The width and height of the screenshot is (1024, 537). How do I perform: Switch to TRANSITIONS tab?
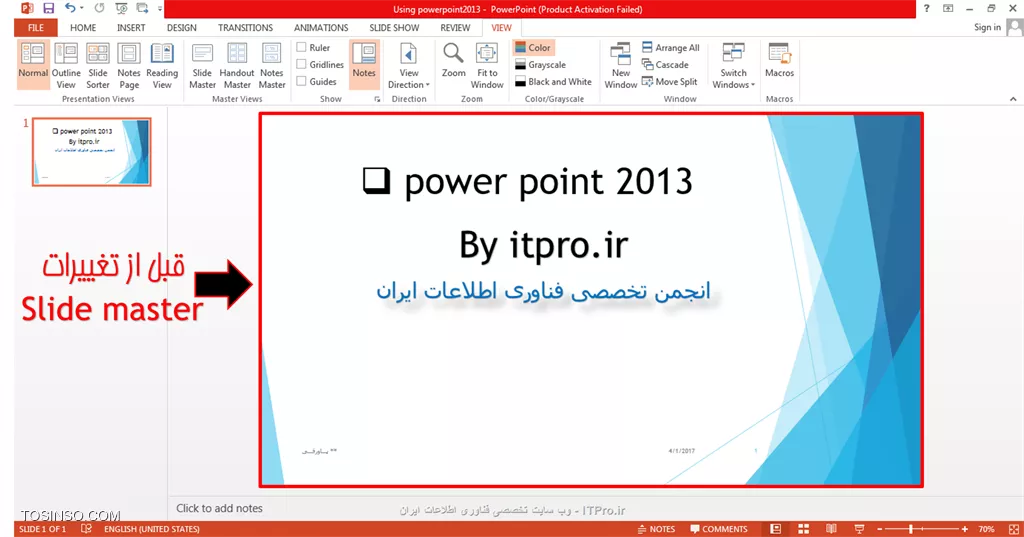point(246,27)
